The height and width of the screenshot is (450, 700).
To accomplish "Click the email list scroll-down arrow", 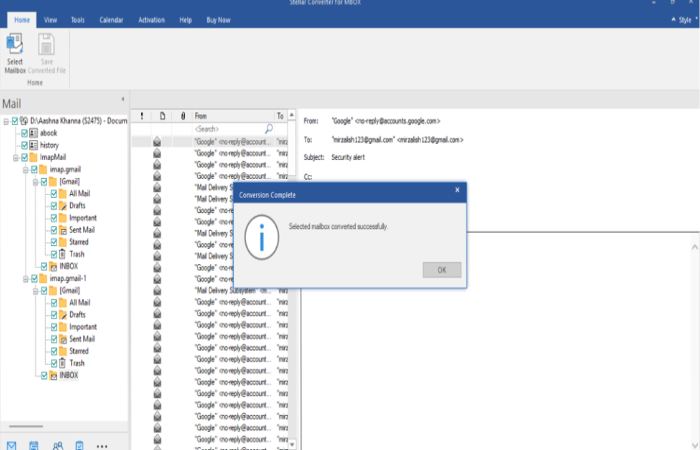I will tap(292, 444).
